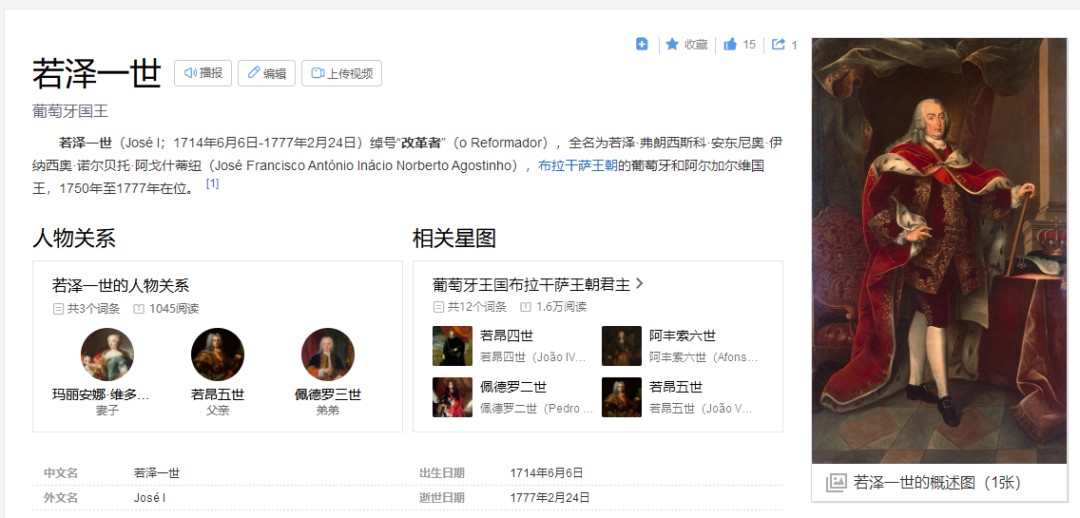The width and height of the screenshot is (1080, 518).
Task: Open 若昂四世 entry thumbnail
Action: point(453,346)
